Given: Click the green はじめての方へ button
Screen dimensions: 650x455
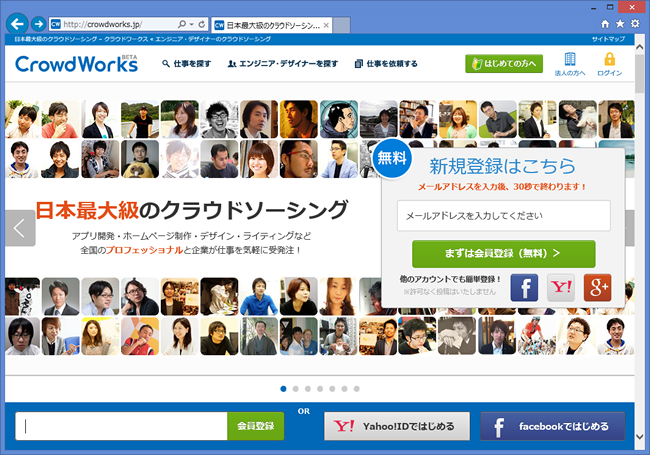Looking at the screenshot, I should [504, 64].
